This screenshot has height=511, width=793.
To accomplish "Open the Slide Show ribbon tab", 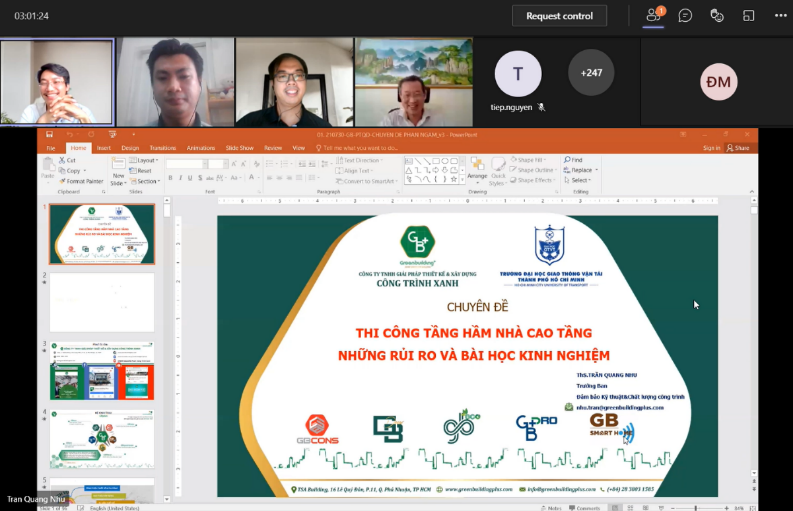I will click(x=239, y=147).
